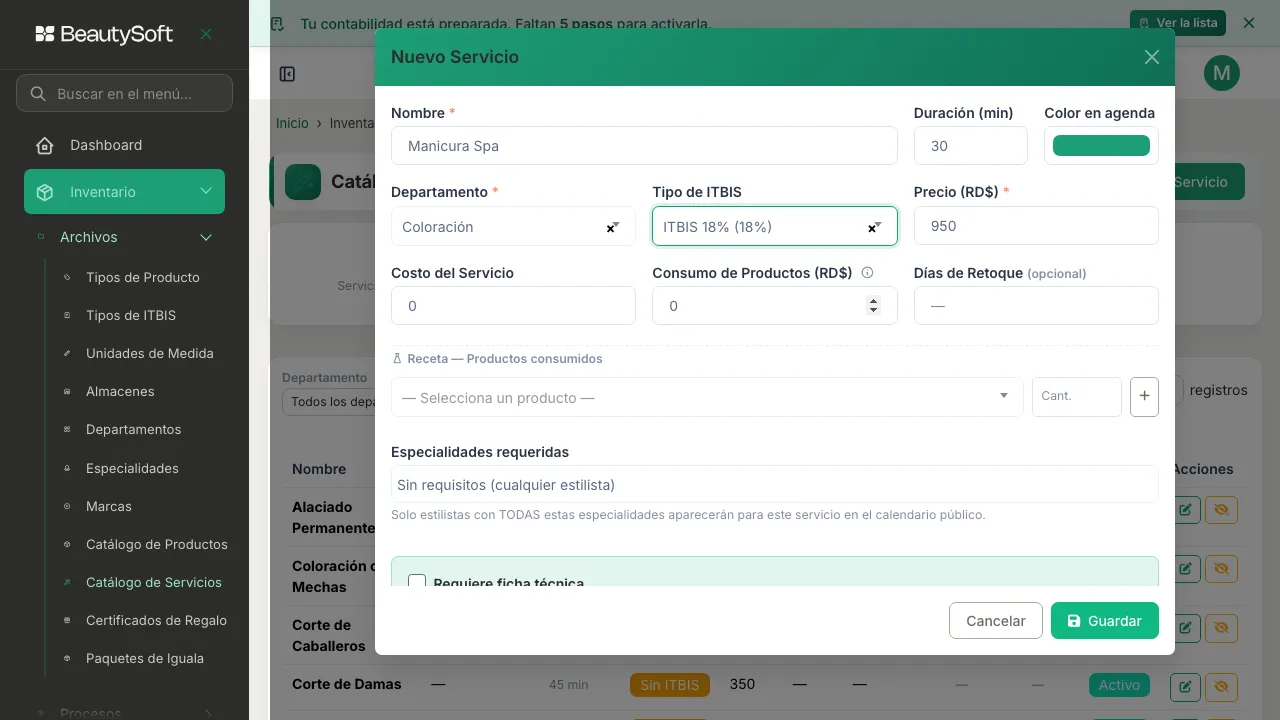
Task: Open Certificados de Regalo menu item
Action: [x=156, y=620]
